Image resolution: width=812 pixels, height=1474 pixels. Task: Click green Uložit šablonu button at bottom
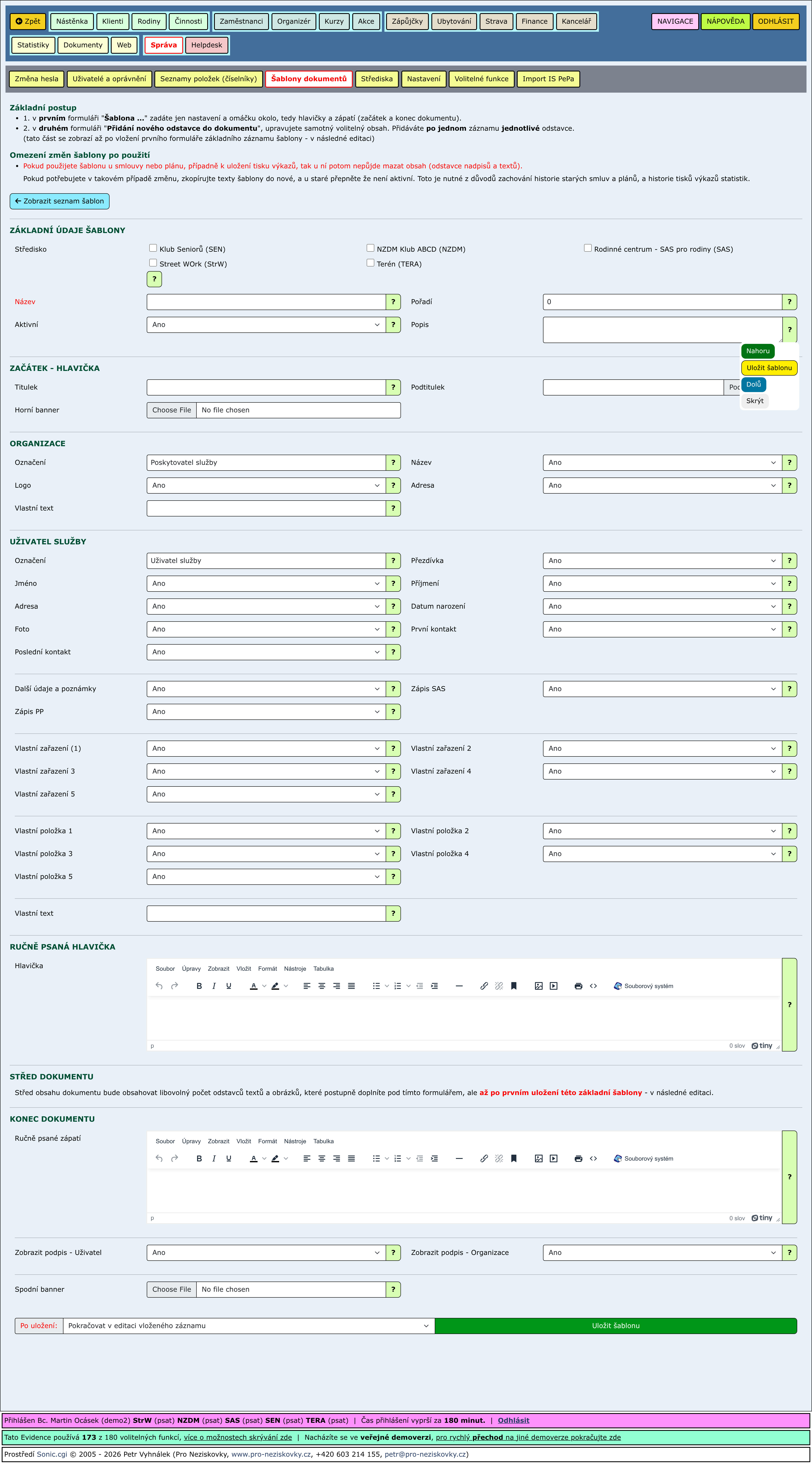click(x=616, y=1325)
